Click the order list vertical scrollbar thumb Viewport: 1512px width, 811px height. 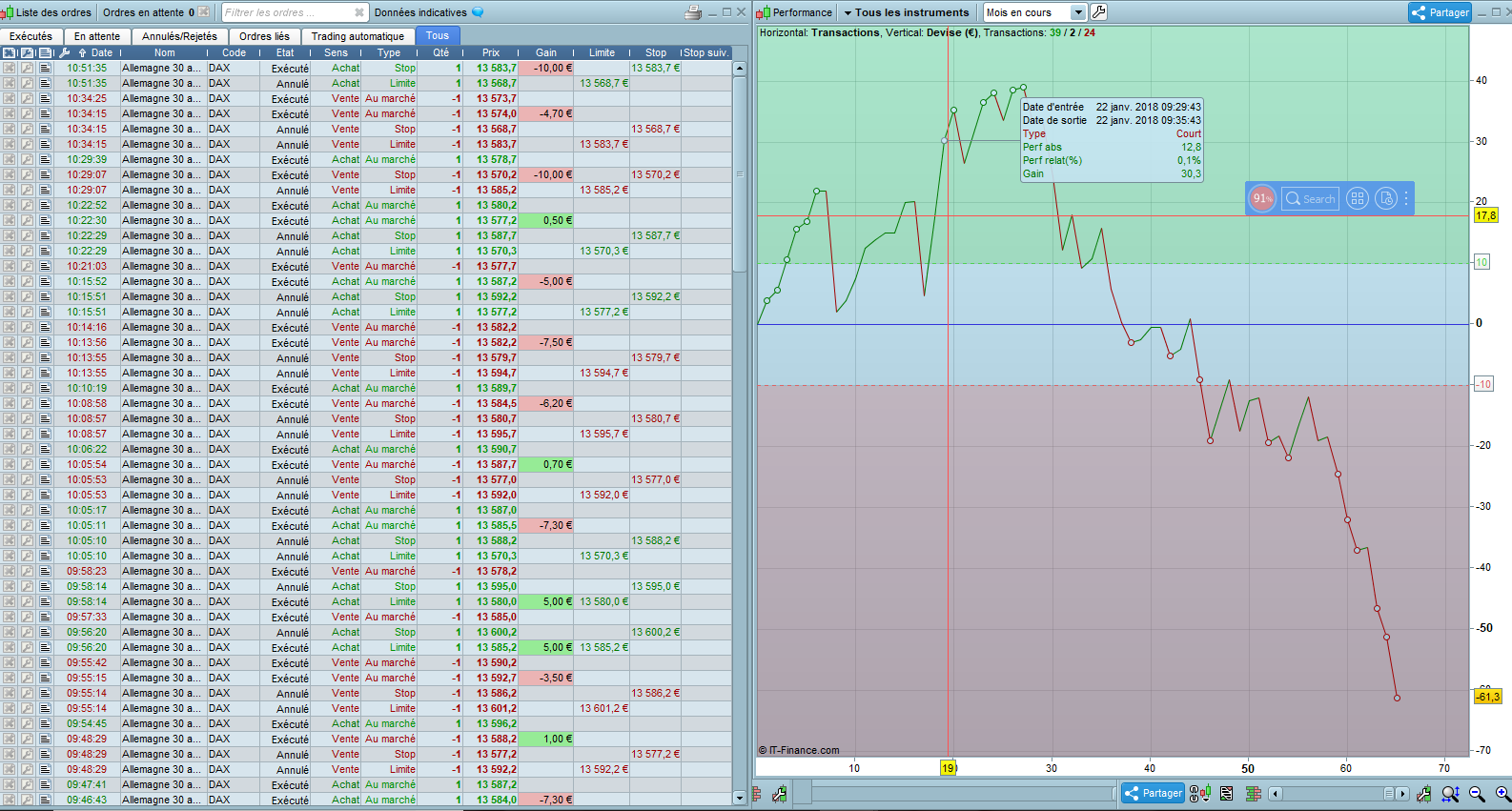click(740, 173)
